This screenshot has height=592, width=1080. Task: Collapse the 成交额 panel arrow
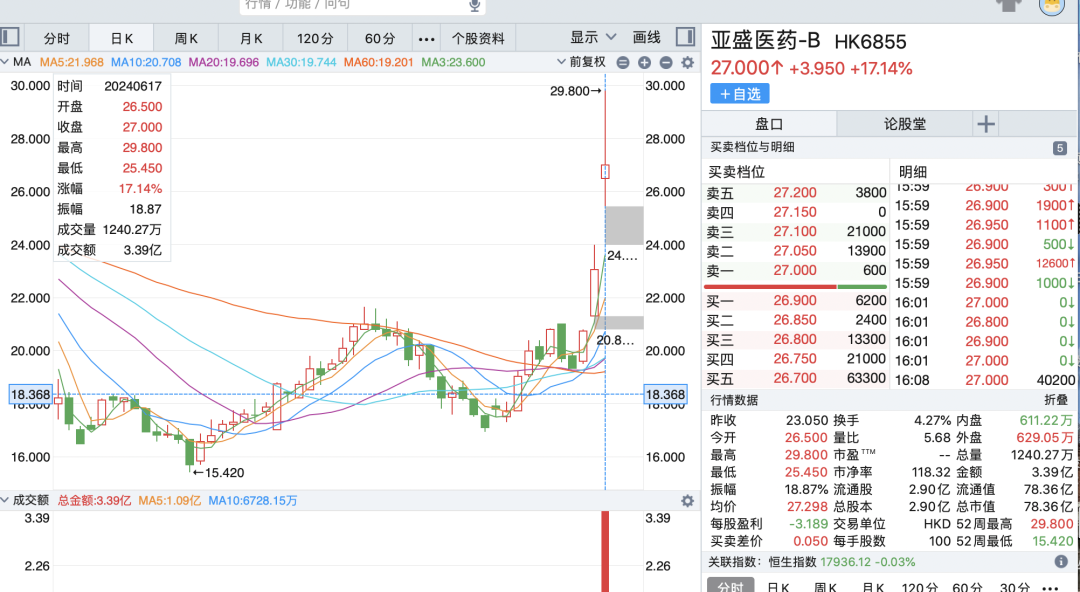click(x=6, y=500)
